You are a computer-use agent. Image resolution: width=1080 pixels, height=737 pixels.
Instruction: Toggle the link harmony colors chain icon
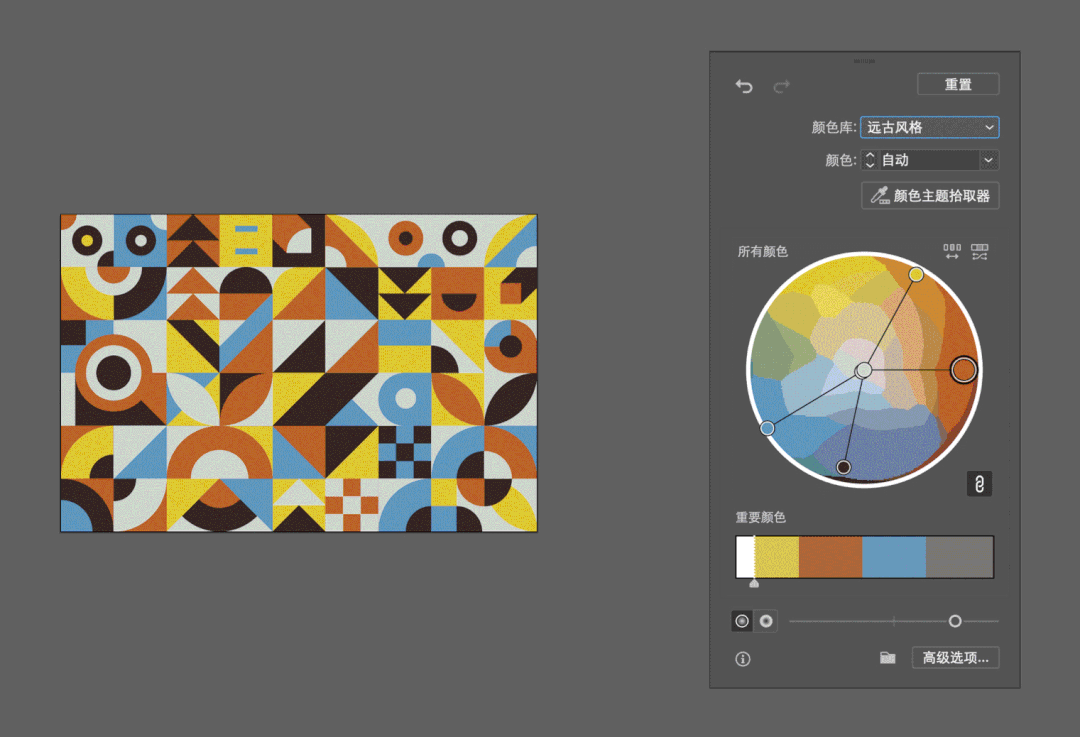[979, 484]
